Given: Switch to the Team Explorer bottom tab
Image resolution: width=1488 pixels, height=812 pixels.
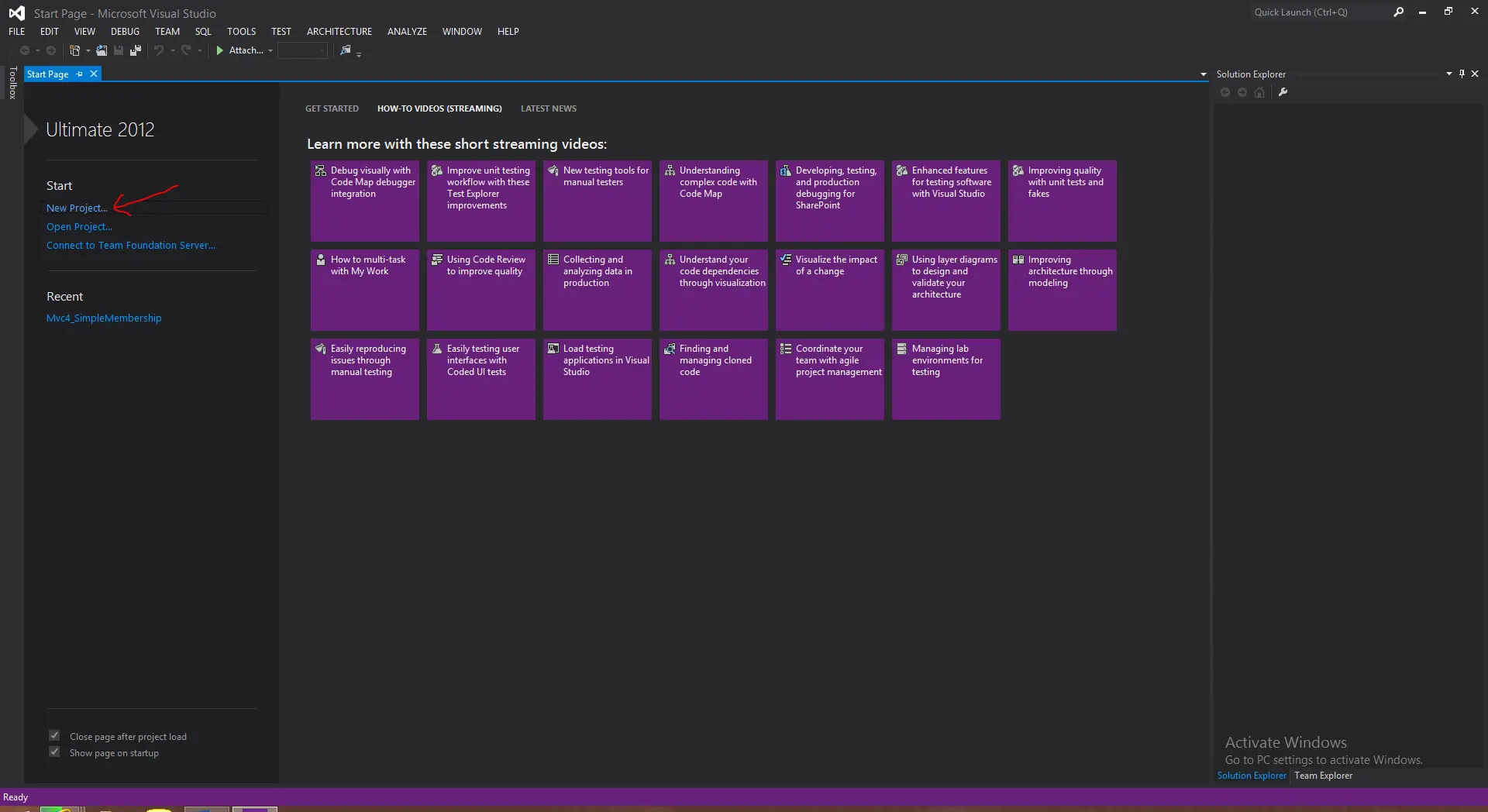Looking at the screenshot, I should click(x=1323, y=776).
